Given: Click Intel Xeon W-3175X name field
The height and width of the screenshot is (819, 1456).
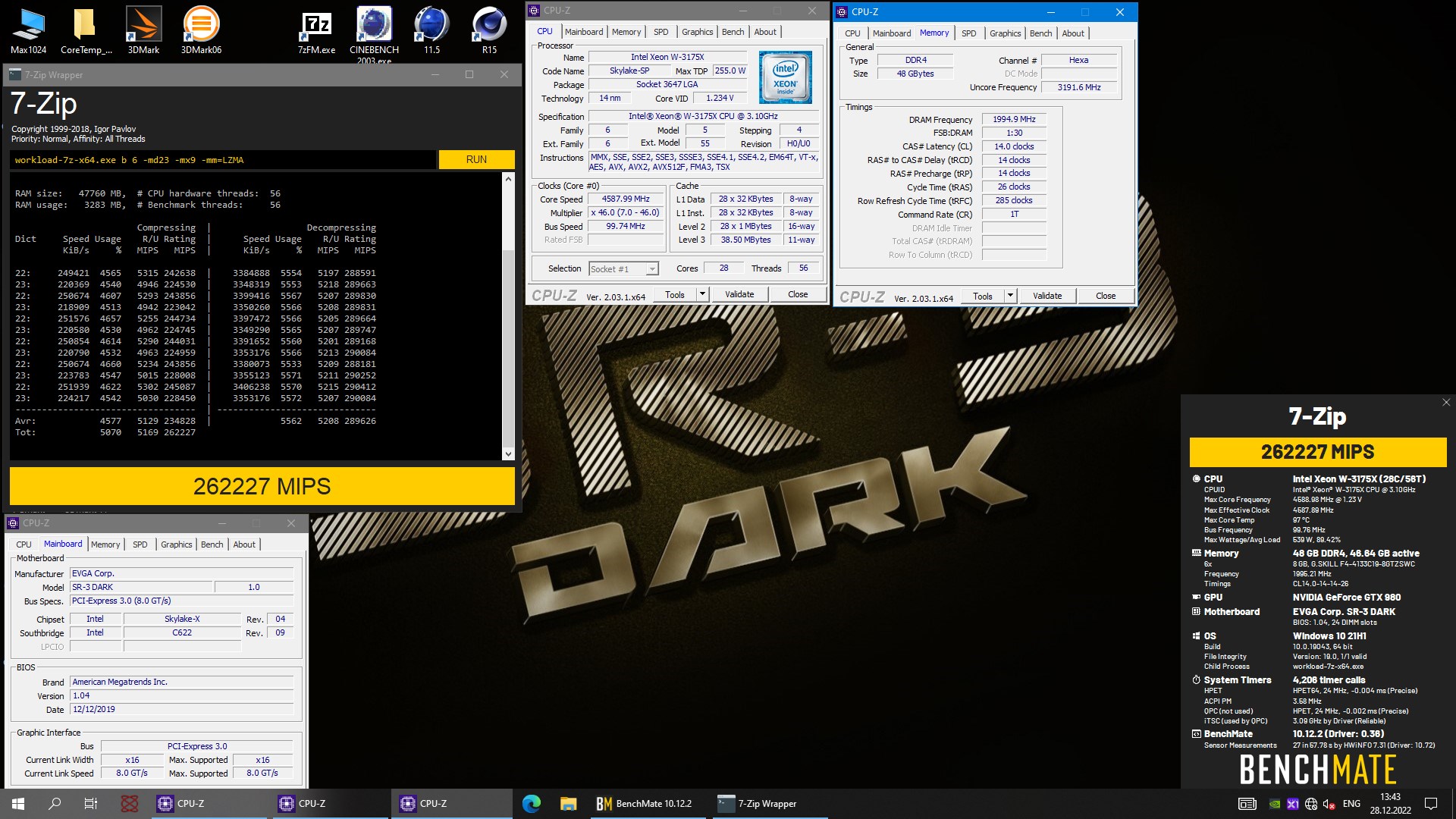Looking at the screenshot, I should (667, 57).
